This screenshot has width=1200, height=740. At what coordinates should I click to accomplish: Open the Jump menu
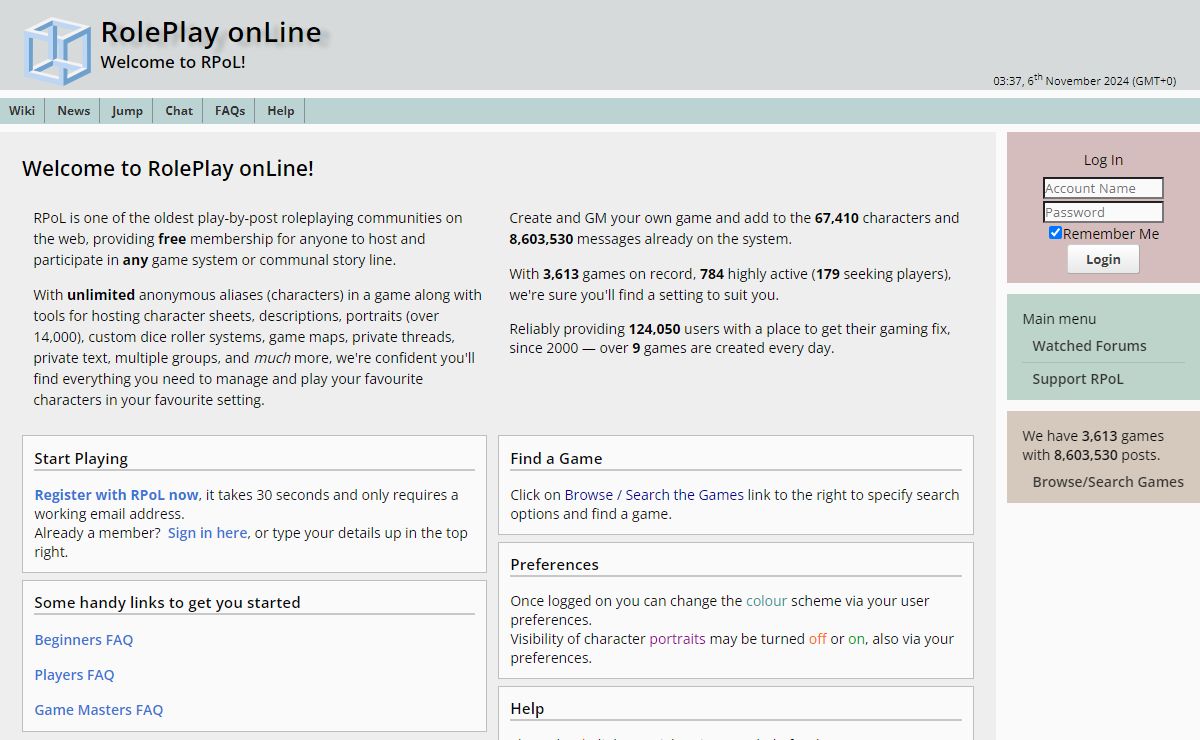(x=127, y=111)
